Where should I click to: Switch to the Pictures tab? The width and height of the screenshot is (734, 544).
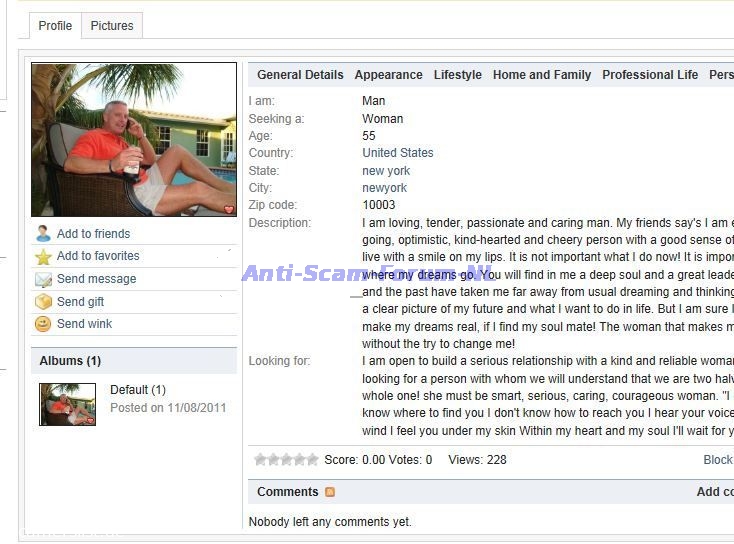tap(112, 26)
